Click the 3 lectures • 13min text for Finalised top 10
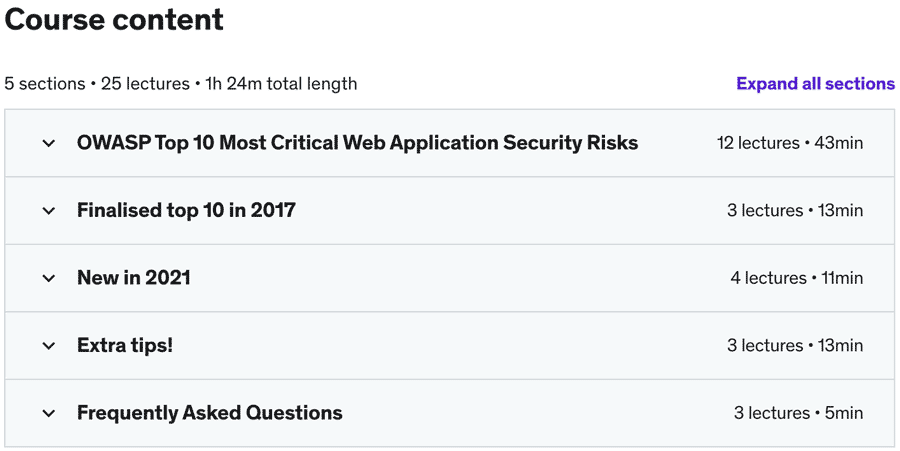This screenshot has width=900, height=451. click(x=794, y=211)
